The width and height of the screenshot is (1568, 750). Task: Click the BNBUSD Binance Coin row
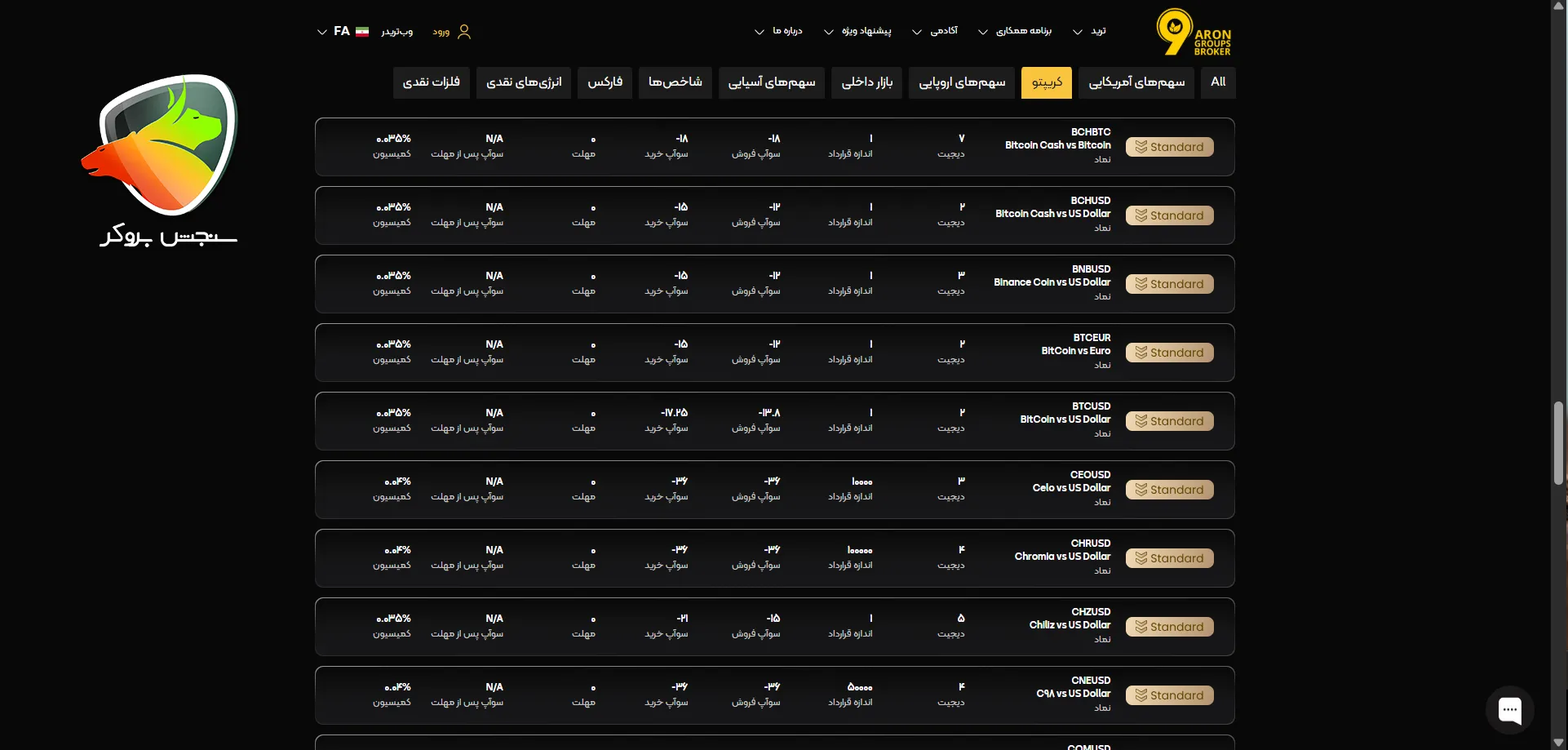tap(1052, 282)
